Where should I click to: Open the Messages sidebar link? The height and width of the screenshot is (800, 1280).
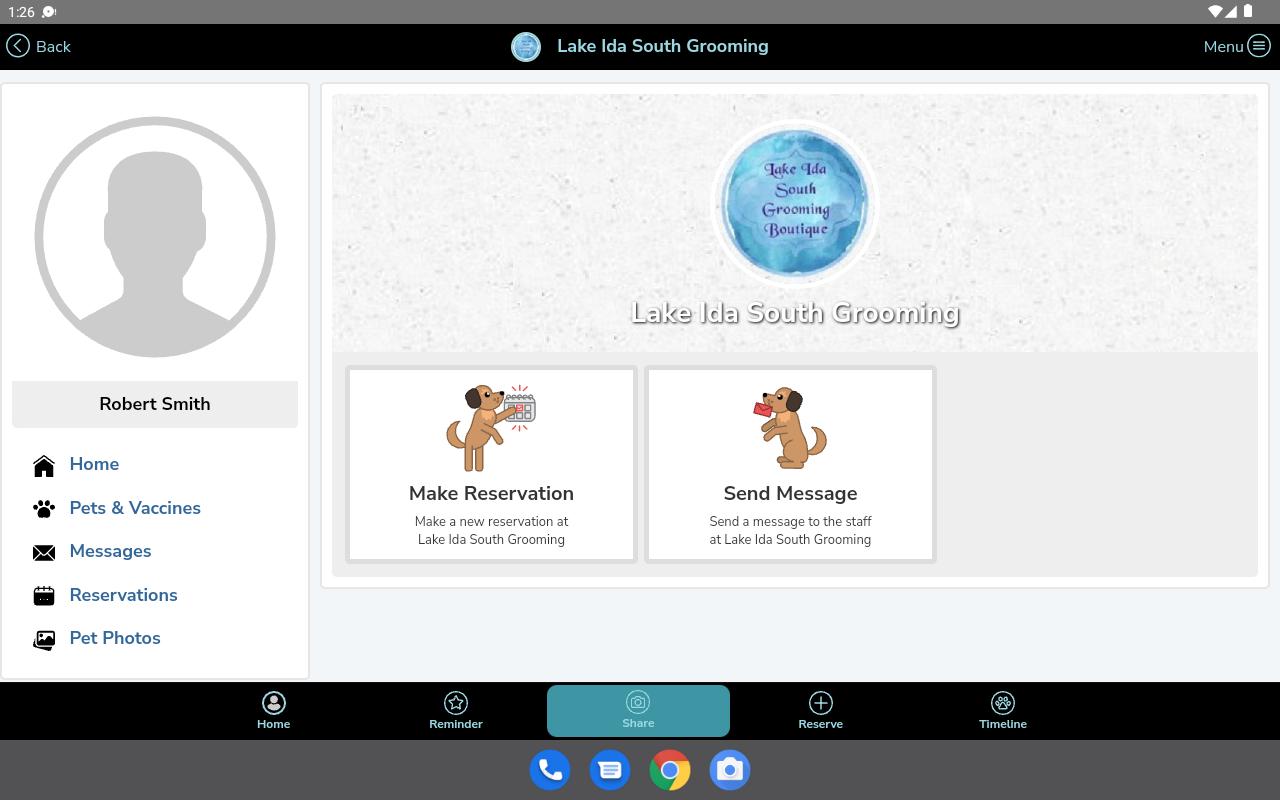(110, 551)
